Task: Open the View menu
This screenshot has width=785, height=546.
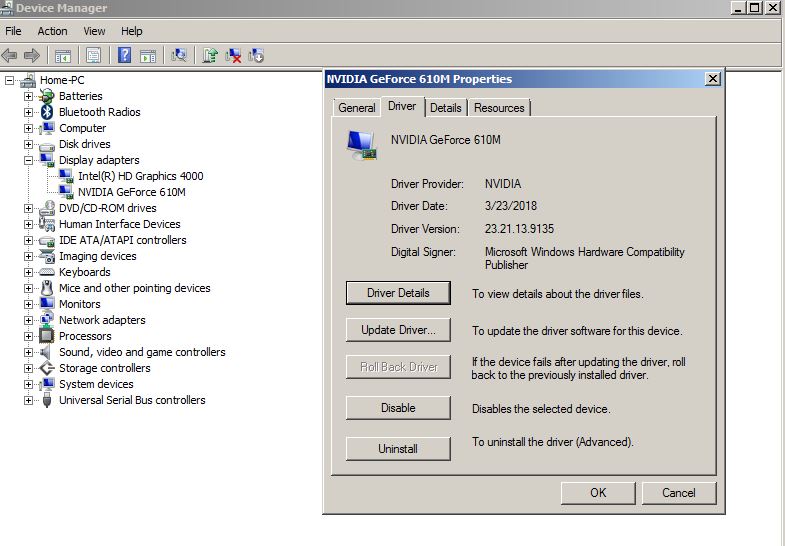Action: pyautogui.click(x=94, y=31)
